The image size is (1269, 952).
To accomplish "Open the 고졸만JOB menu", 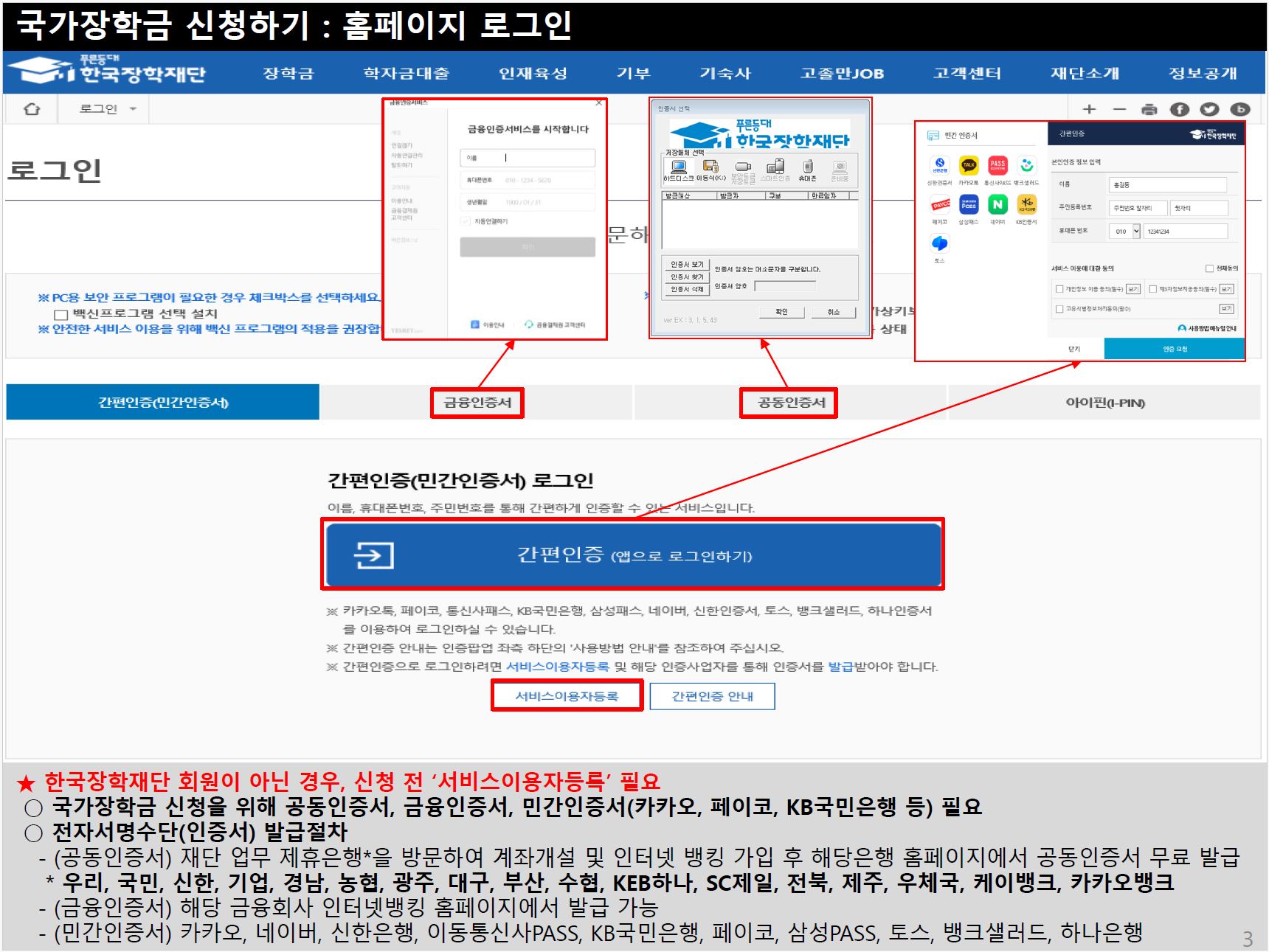I will pyautogui.click(x=843, y=73).
